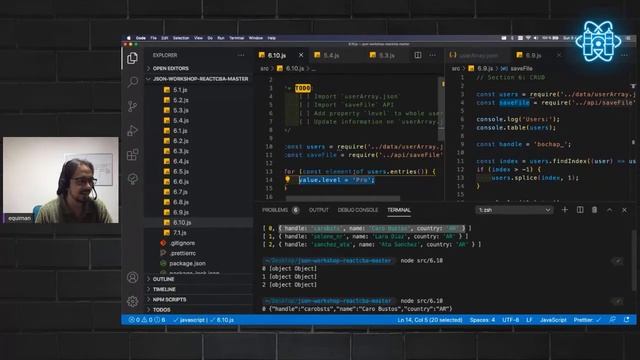Screen dimensions: 640x360
Task: Open file 5.1.js in explorer
Action: pos(180,90)
